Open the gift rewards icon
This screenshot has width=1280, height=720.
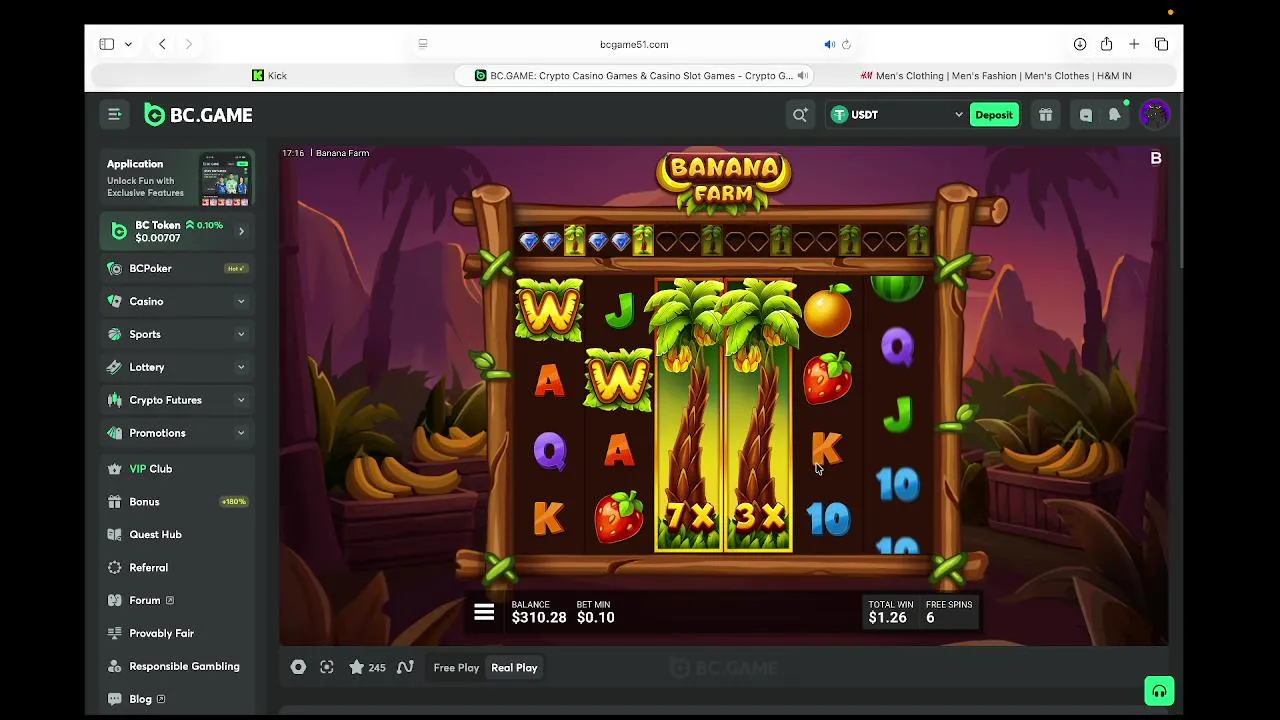1045,115
